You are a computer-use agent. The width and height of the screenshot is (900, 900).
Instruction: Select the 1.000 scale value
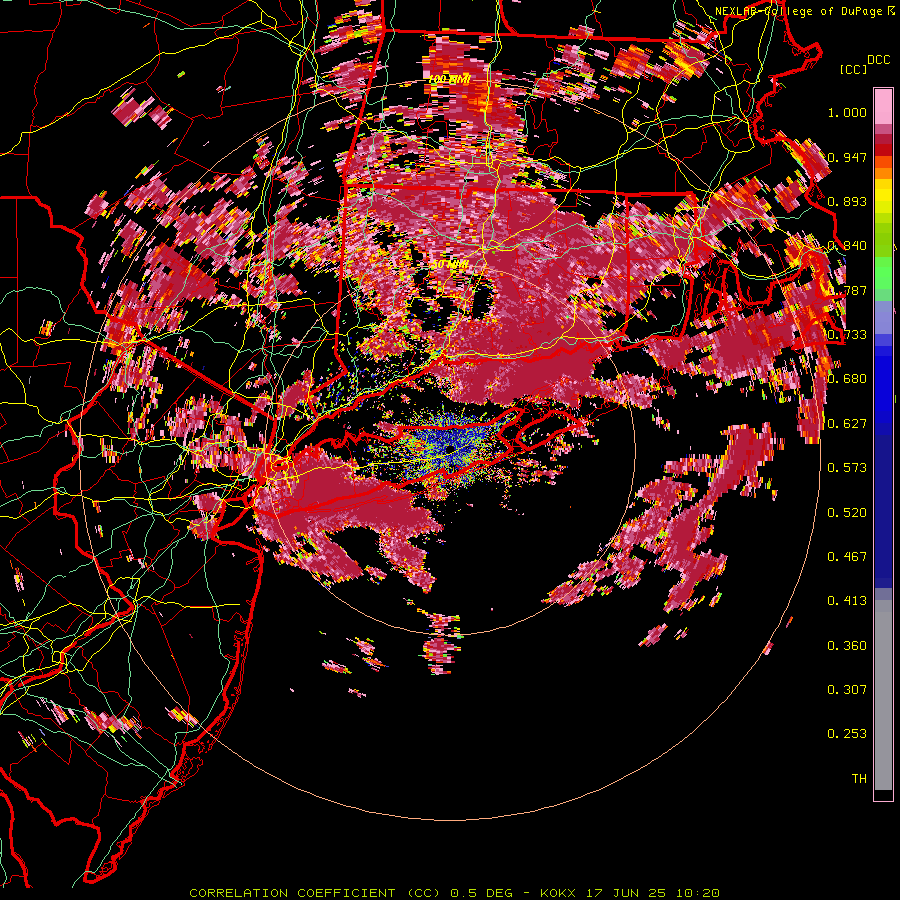coord(847,112)
